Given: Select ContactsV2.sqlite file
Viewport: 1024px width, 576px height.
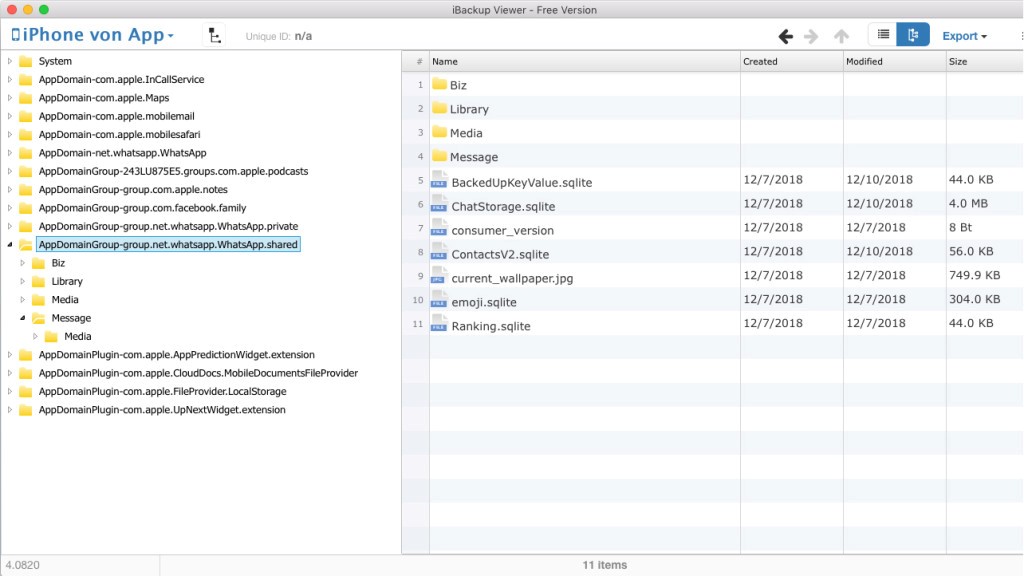Looking at the screenshot, I should 500,254.
